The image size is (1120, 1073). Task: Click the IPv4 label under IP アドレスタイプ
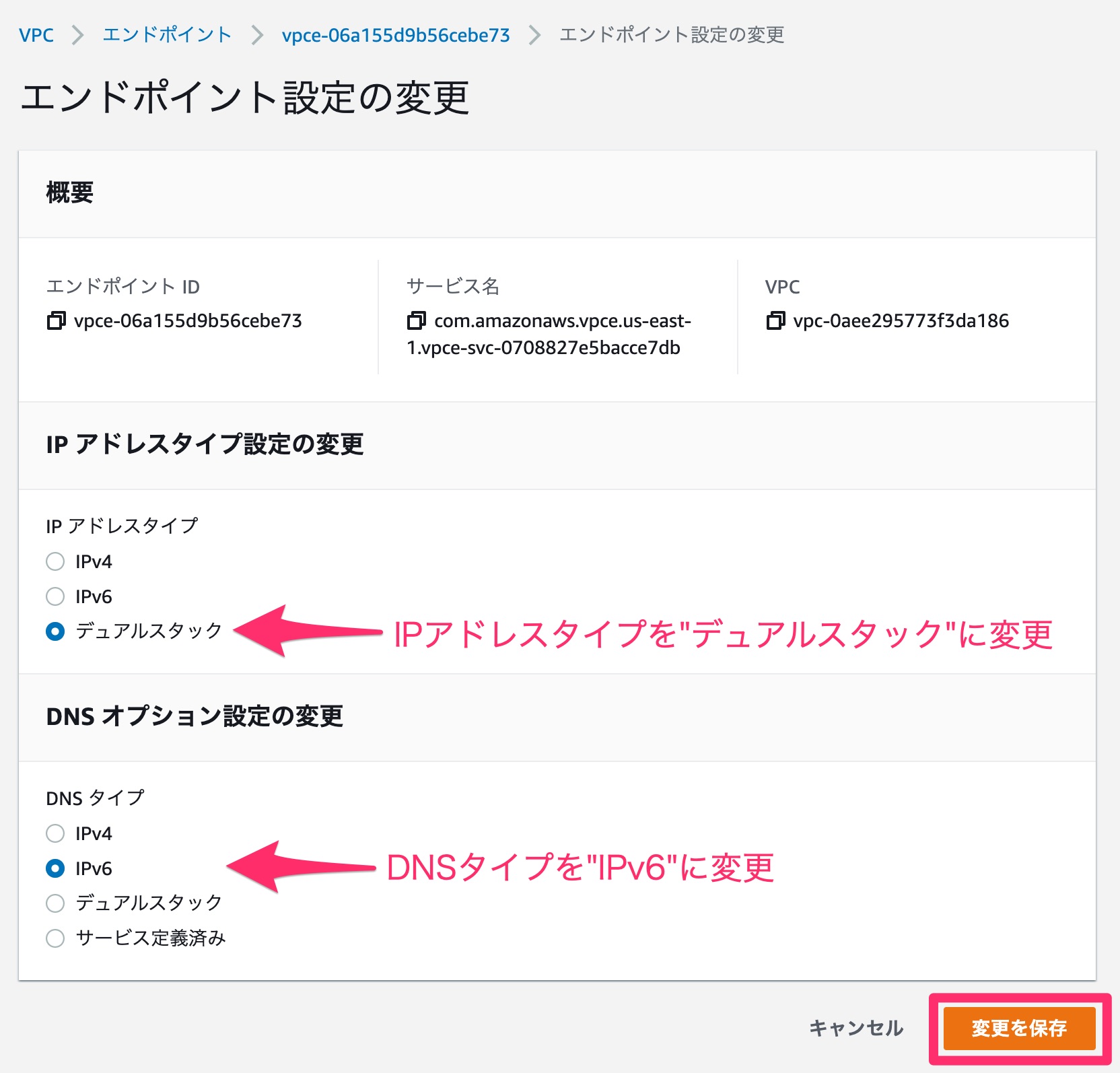[x=94, y=561]
